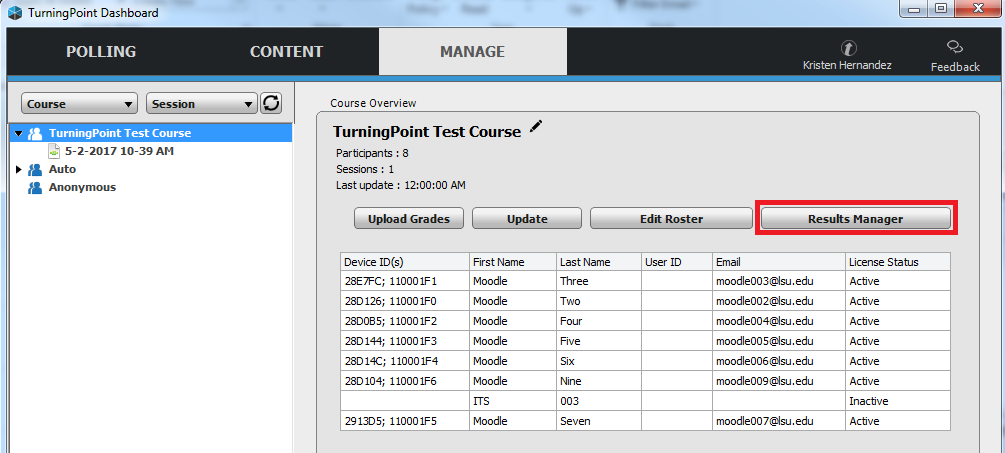This screenshot has height=453, width=1005.
Task: Click the Upload Grades button
Action: tap(408, 218)
